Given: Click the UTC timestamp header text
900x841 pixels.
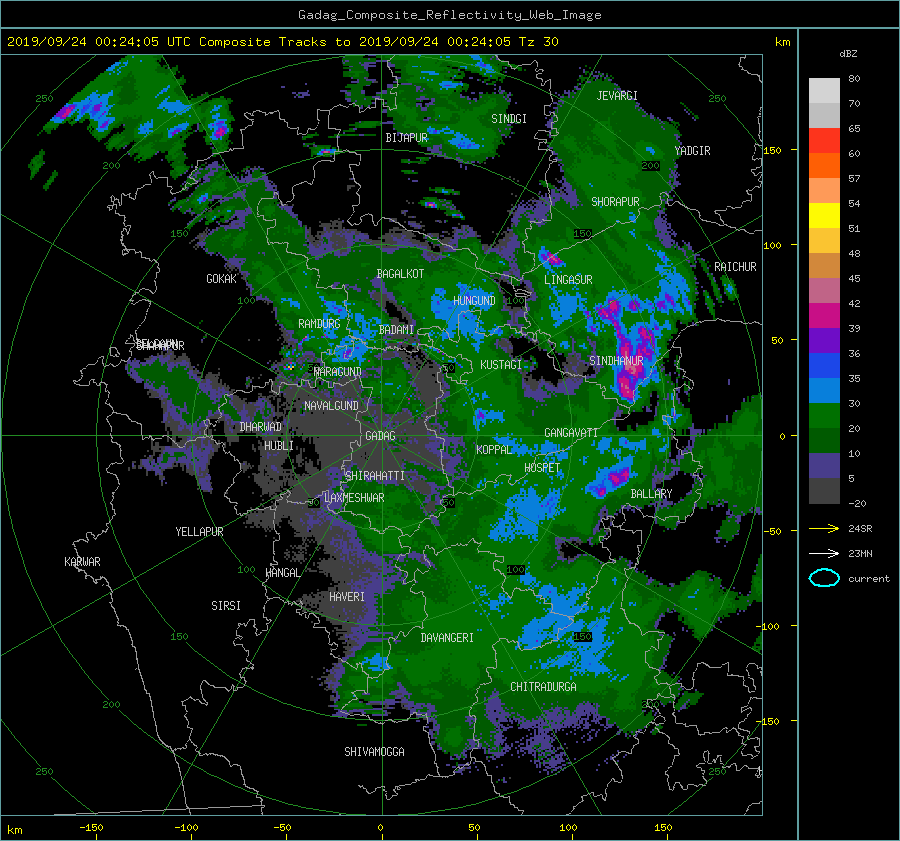Looking at the screenshot, I should [x=282, y=42].
